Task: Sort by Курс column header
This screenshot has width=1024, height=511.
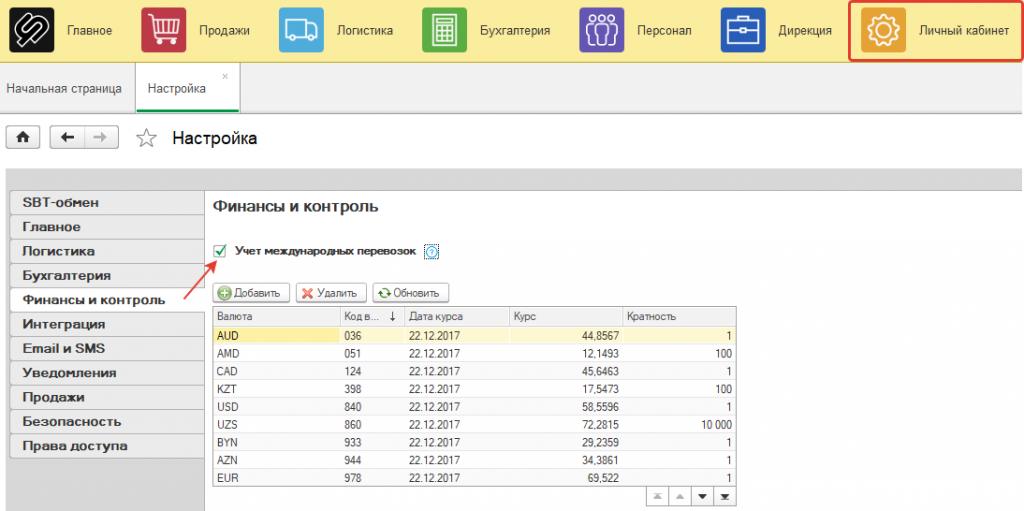Action: pyautogui.click(x=566, y=316)
